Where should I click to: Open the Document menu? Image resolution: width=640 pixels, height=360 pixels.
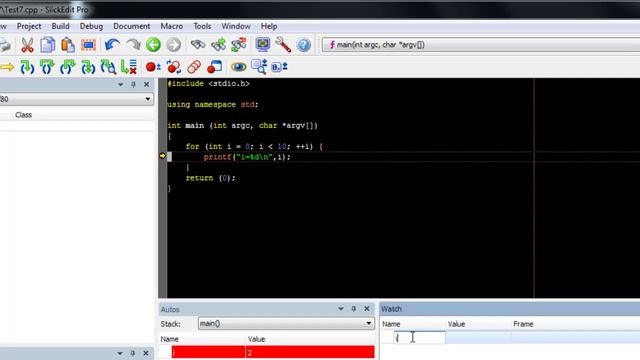131,26
